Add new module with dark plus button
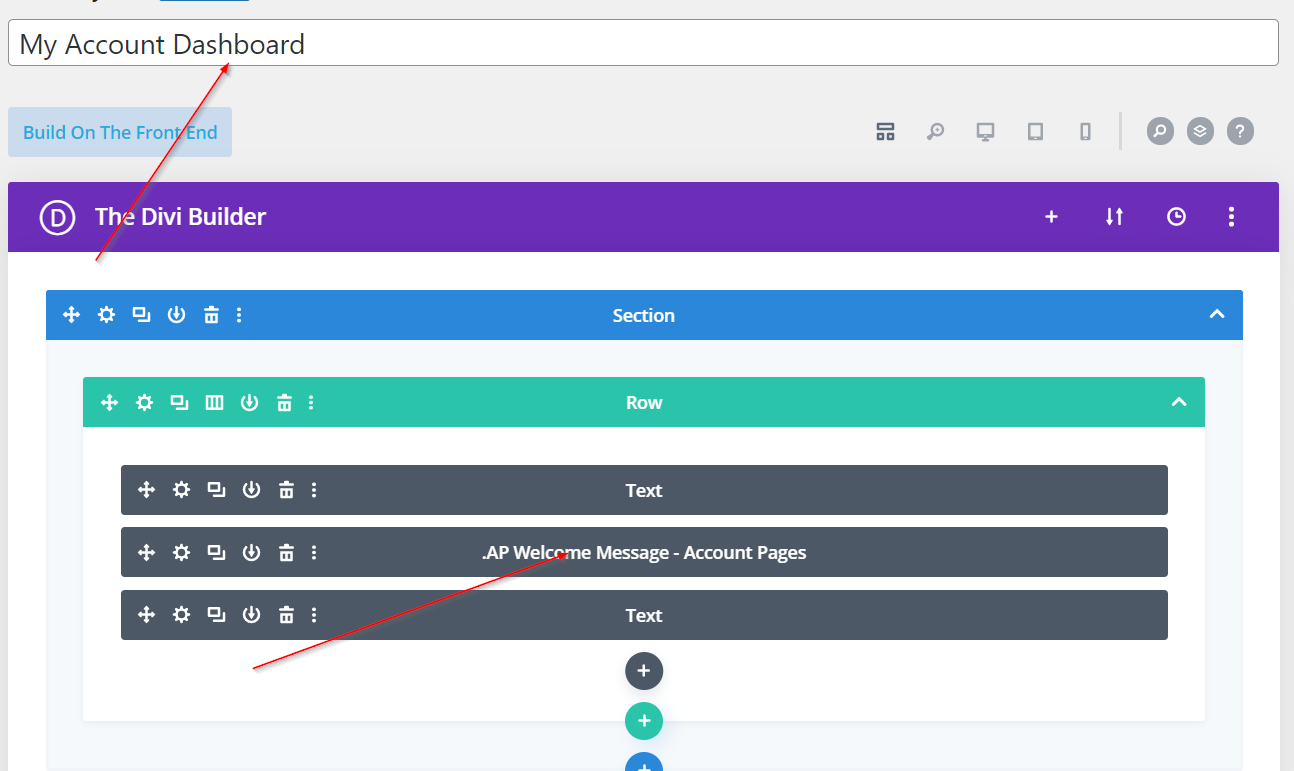Screen dimensions: 1294x771 [x=644, y=671]
